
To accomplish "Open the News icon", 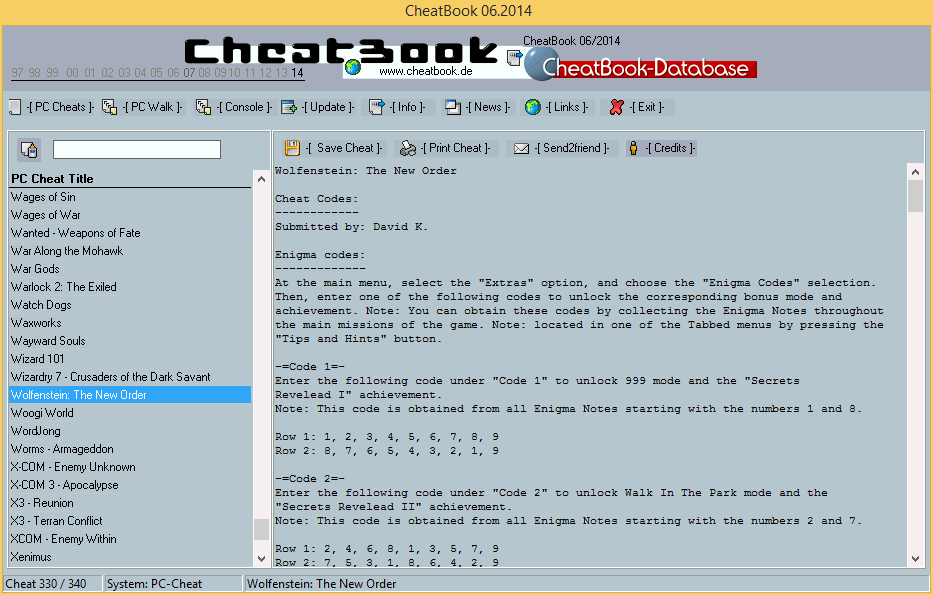I will [x=453, y=107].
